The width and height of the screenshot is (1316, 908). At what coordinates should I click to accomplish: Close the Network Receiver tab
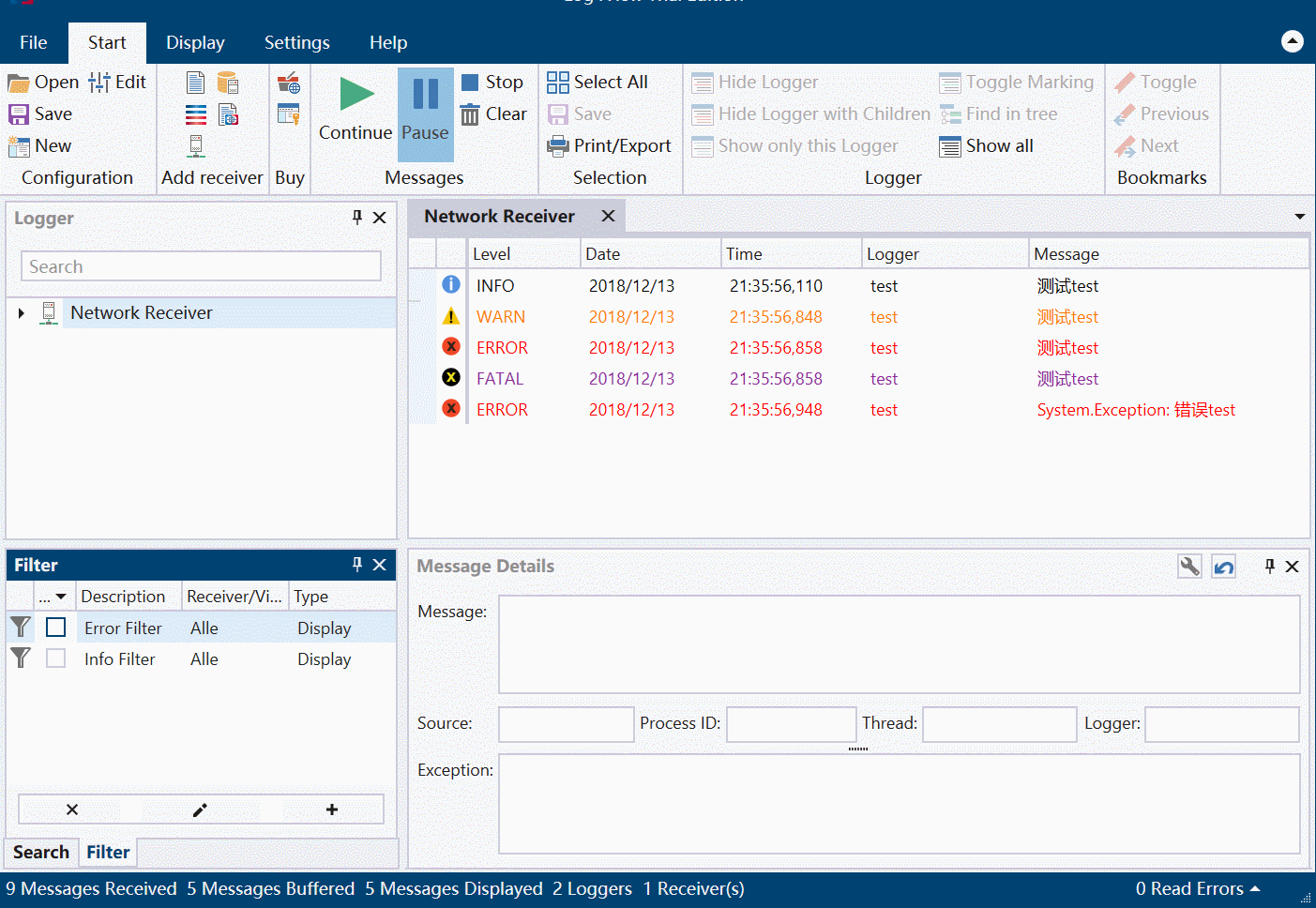(x=608, y=216)
